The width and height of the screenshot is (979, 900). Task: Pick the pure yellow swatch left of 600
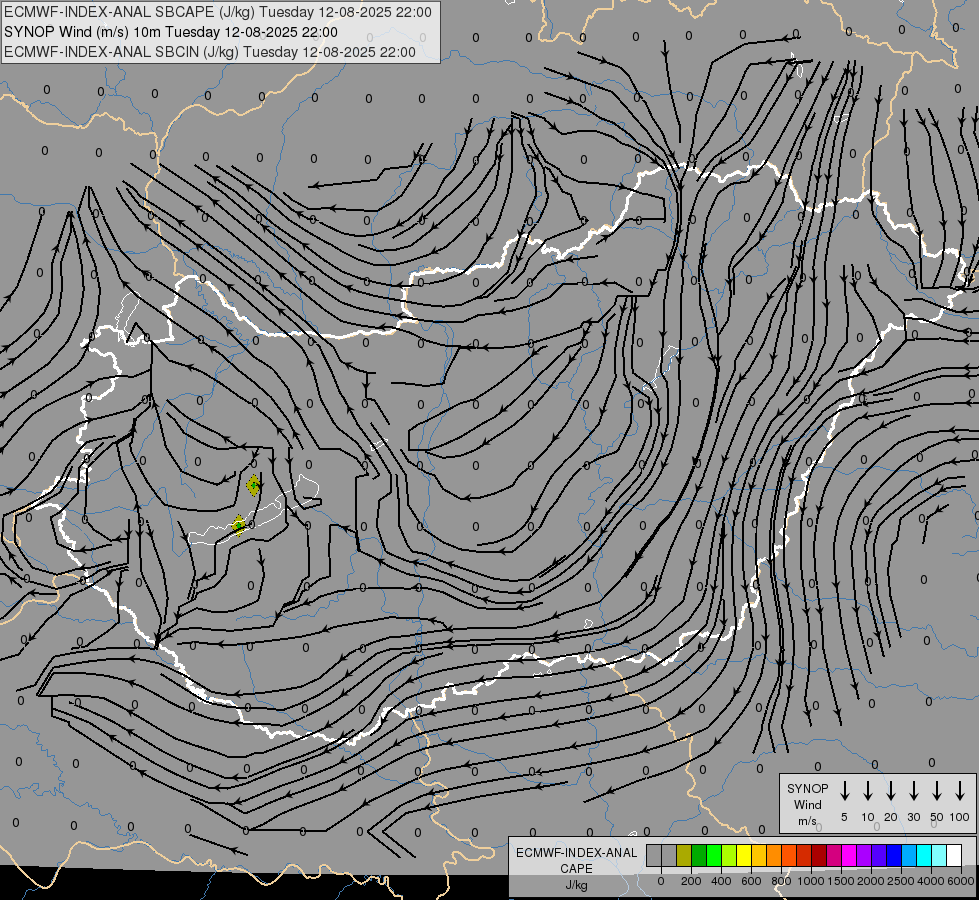[744, 855]
